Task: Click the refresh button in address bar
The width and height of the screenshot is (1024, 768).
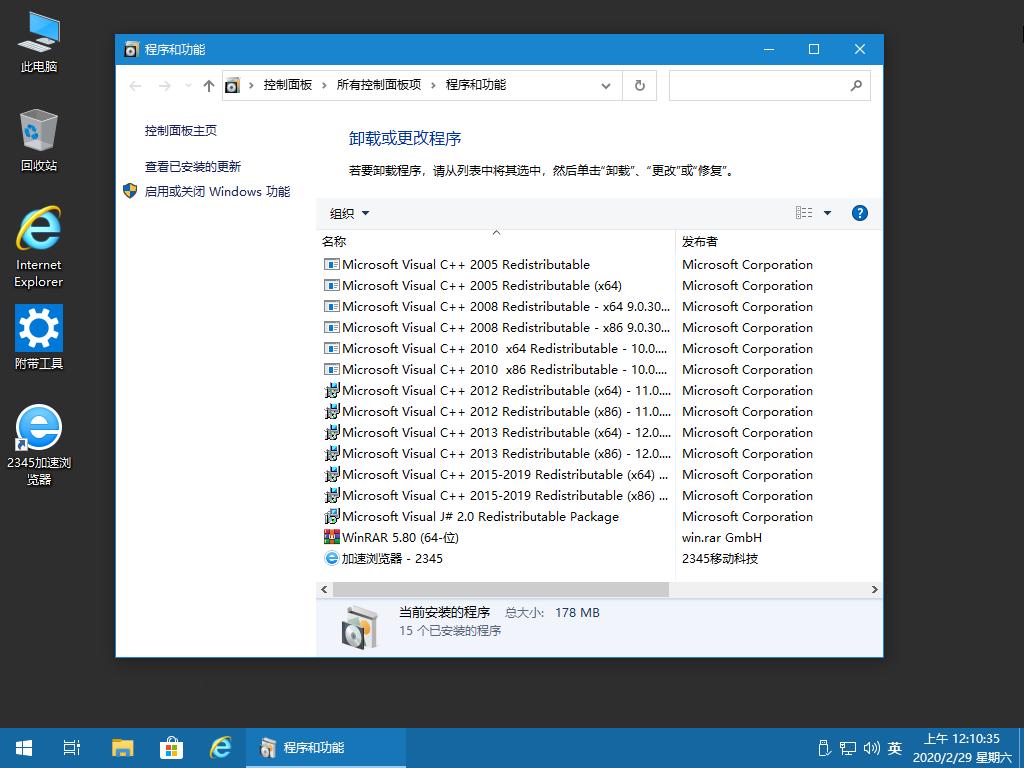Action: click(x=640, y=86)
